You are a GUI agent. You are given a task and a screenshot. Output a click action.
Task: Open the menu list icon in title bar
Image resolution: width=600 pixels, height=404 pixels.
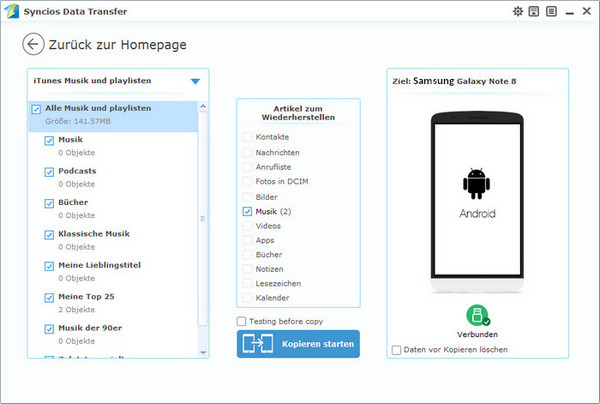551,11
